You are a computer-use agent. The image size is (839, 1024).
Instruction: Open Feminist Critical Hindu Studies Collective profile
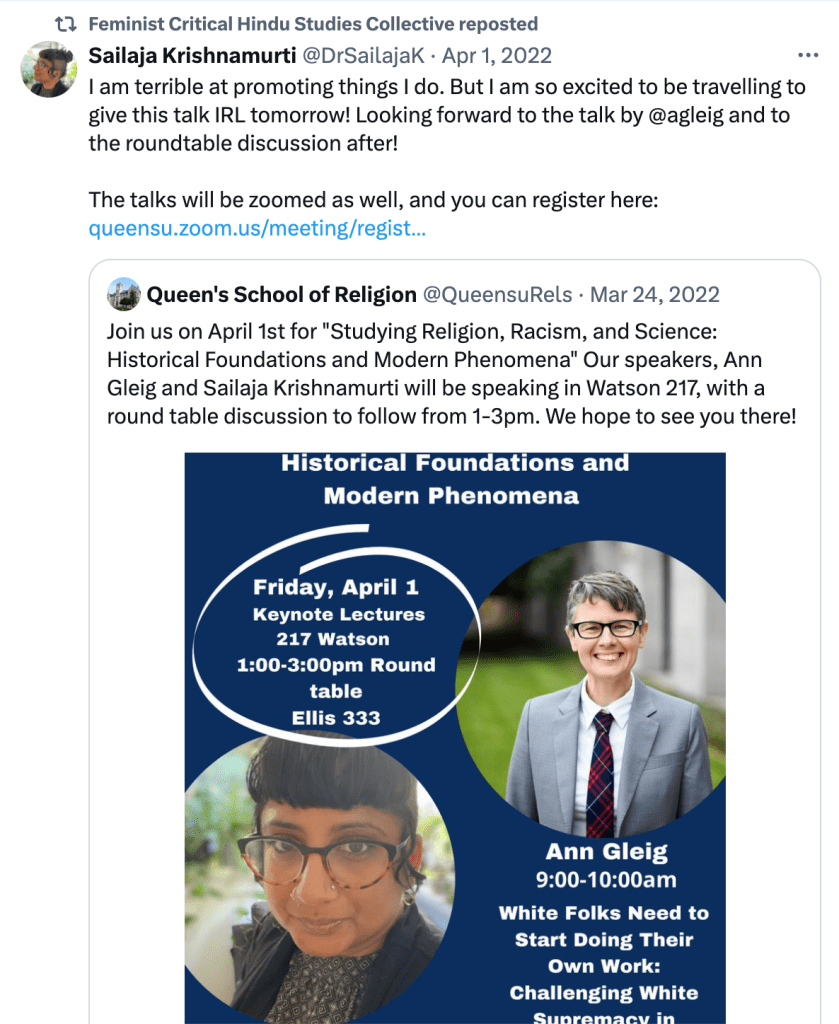point(313,23)
